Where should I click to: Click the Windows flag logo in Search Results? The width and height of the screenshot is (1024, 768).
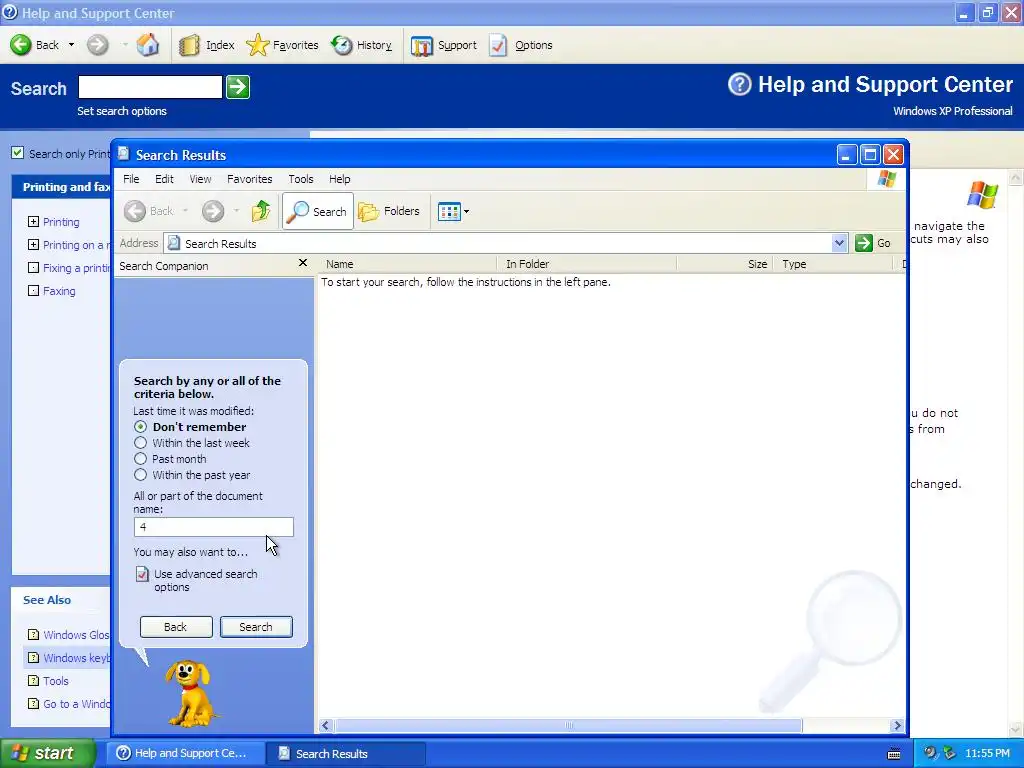coord(886,178)
